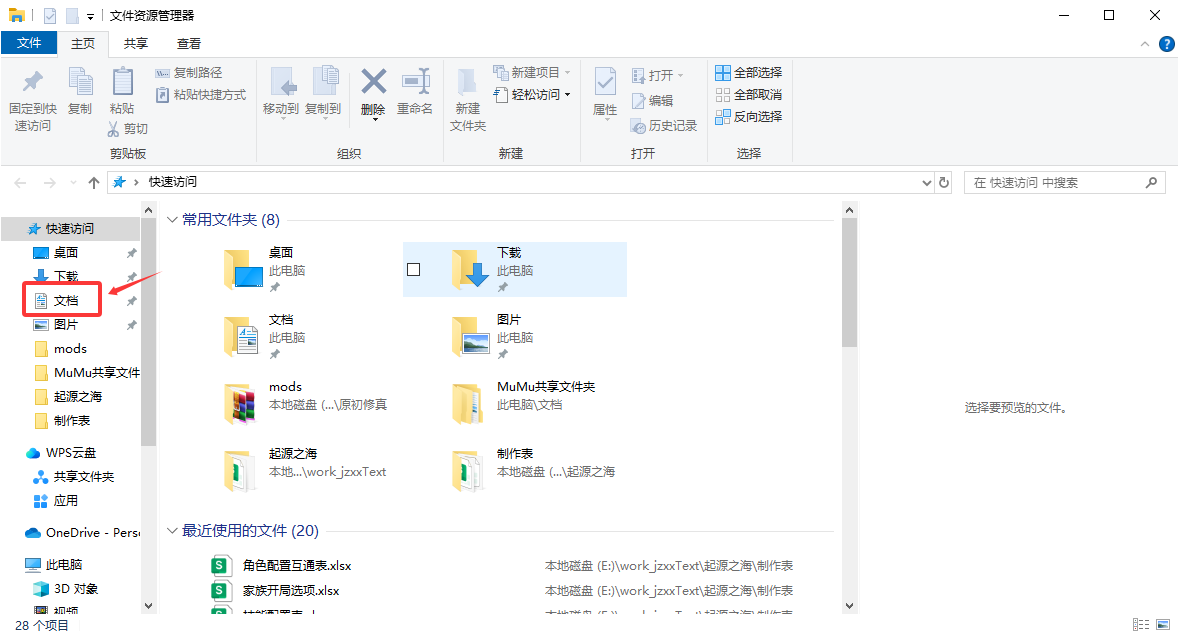Screen dimensions: 1179x638
Task: Switch to the View ribbon tab
Action: (x=189, y=44)
